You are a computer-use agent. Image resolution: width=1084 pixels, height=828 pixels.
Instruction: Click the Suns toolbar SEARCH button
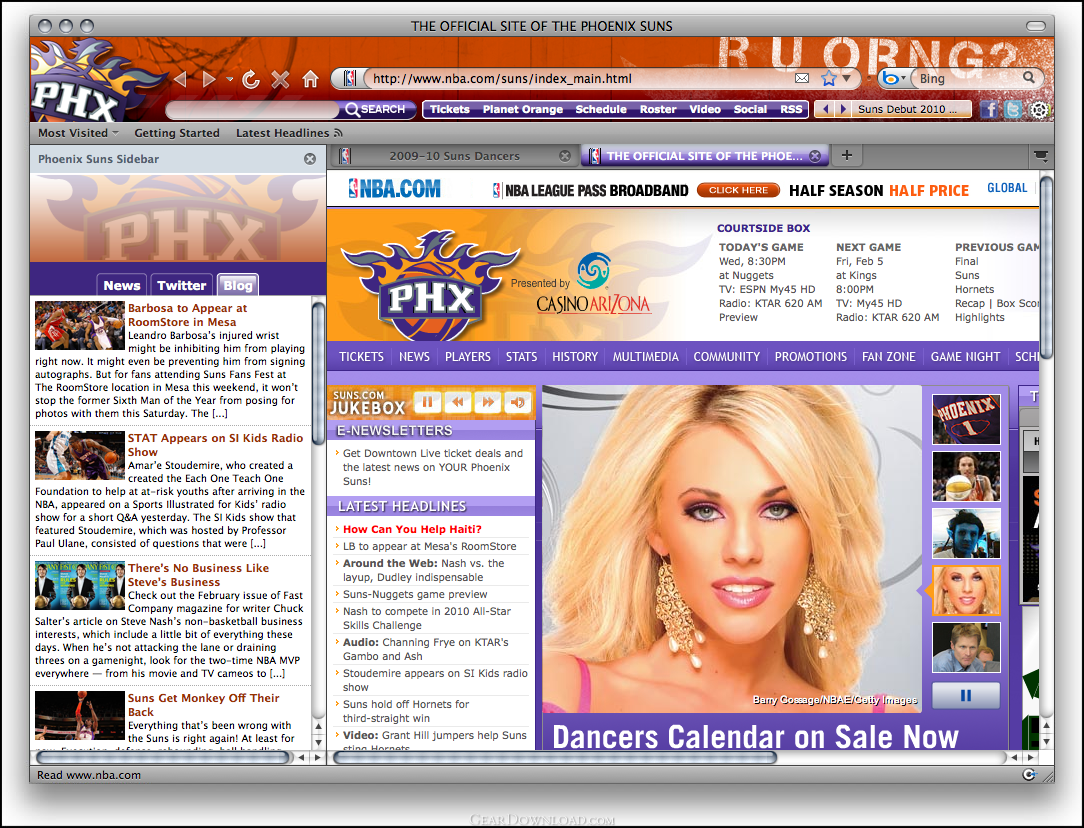coord(376,109)
